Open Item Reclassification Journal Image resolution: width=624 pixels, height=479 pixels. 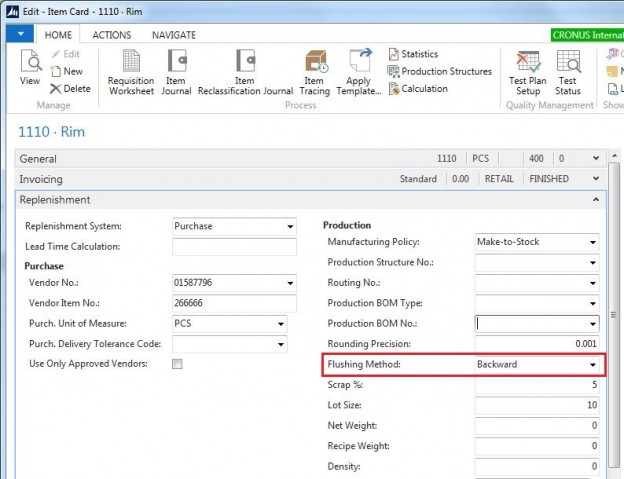(x=245, y=73)
